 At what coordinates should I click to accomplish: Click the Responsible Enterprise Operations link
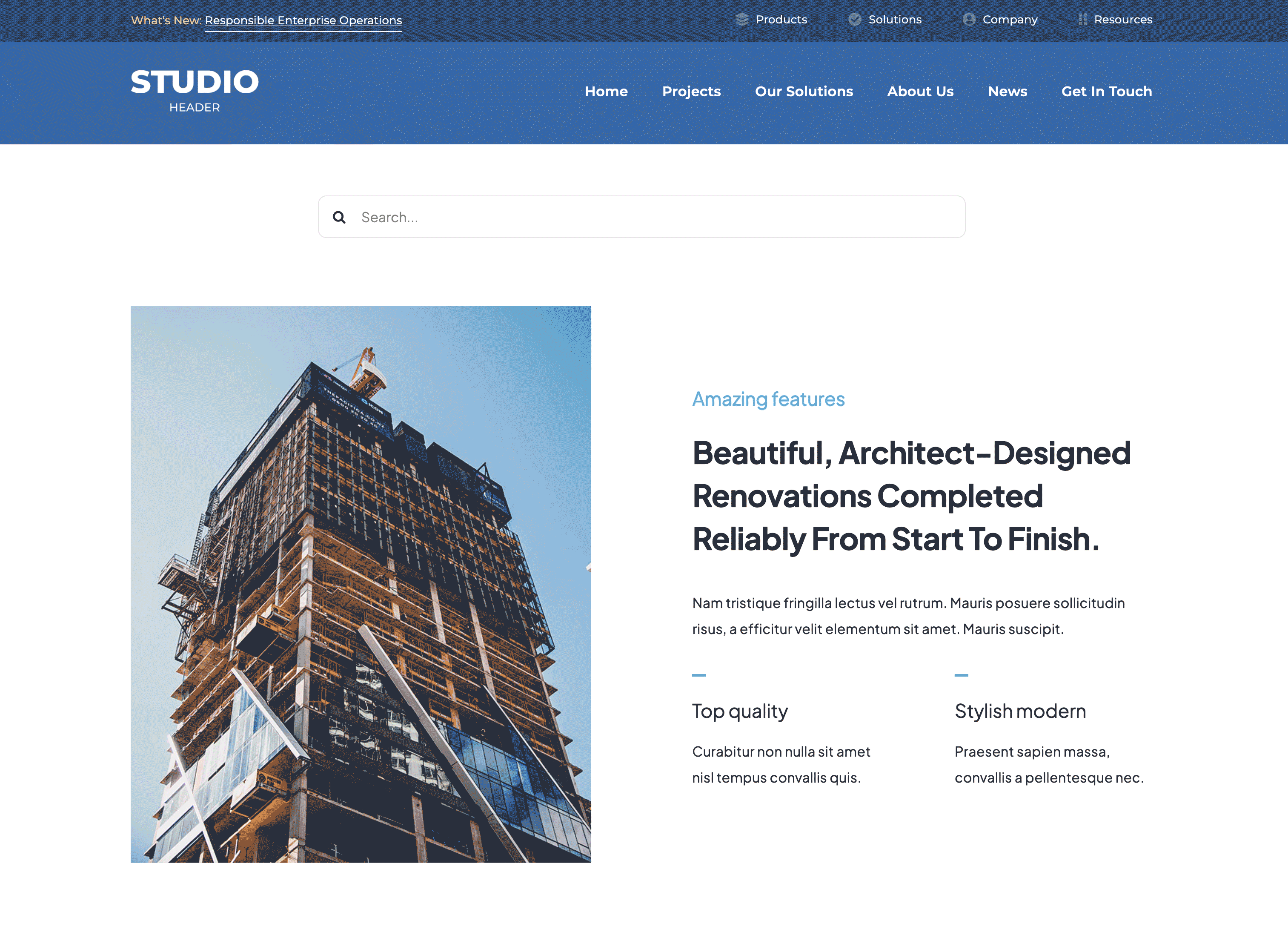303,19
